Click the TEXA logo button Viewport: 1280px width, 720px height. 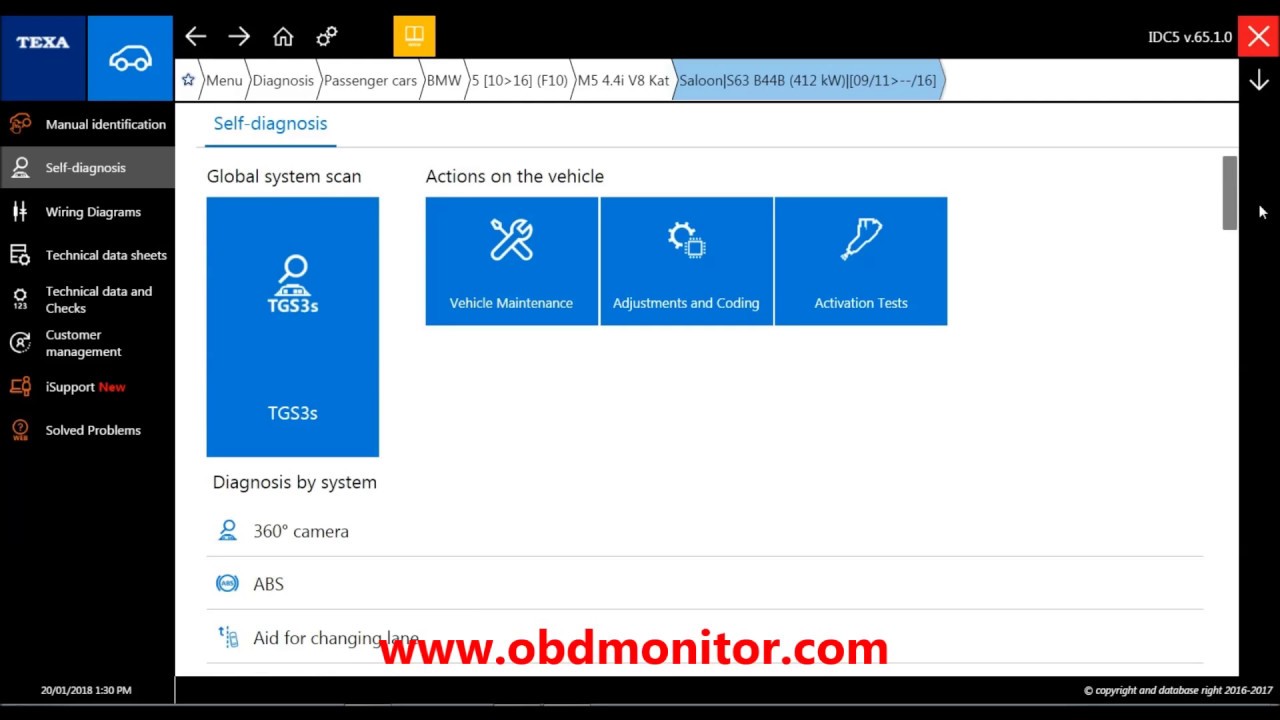point(43,58)
